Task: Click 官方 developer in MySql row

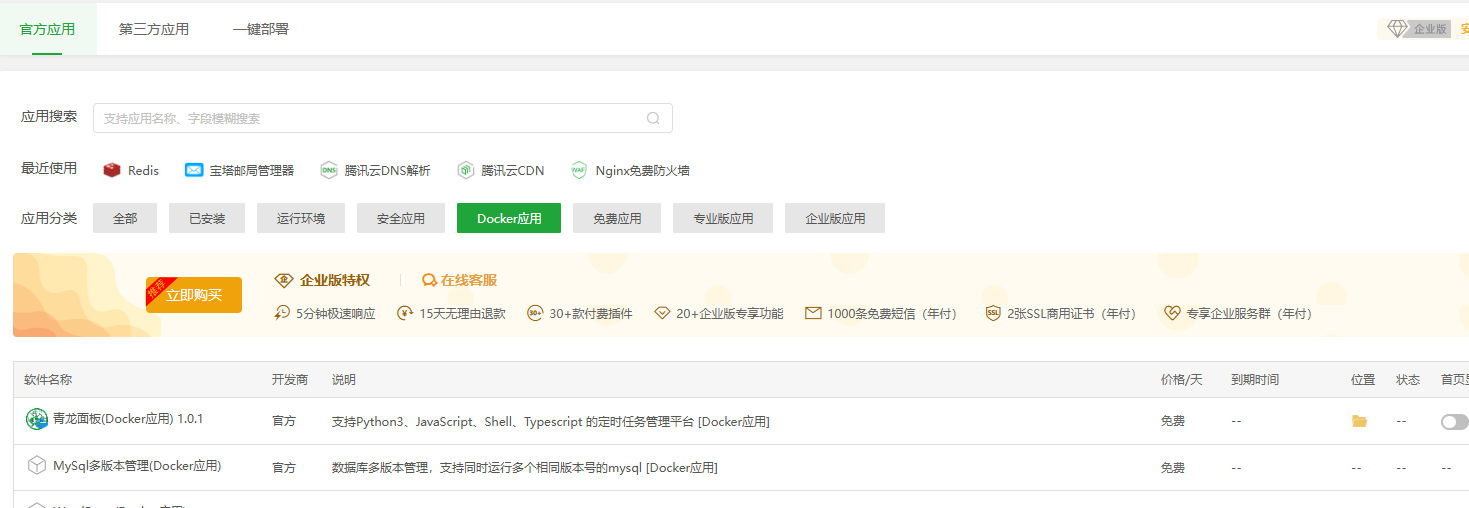Action: [284, 468]
